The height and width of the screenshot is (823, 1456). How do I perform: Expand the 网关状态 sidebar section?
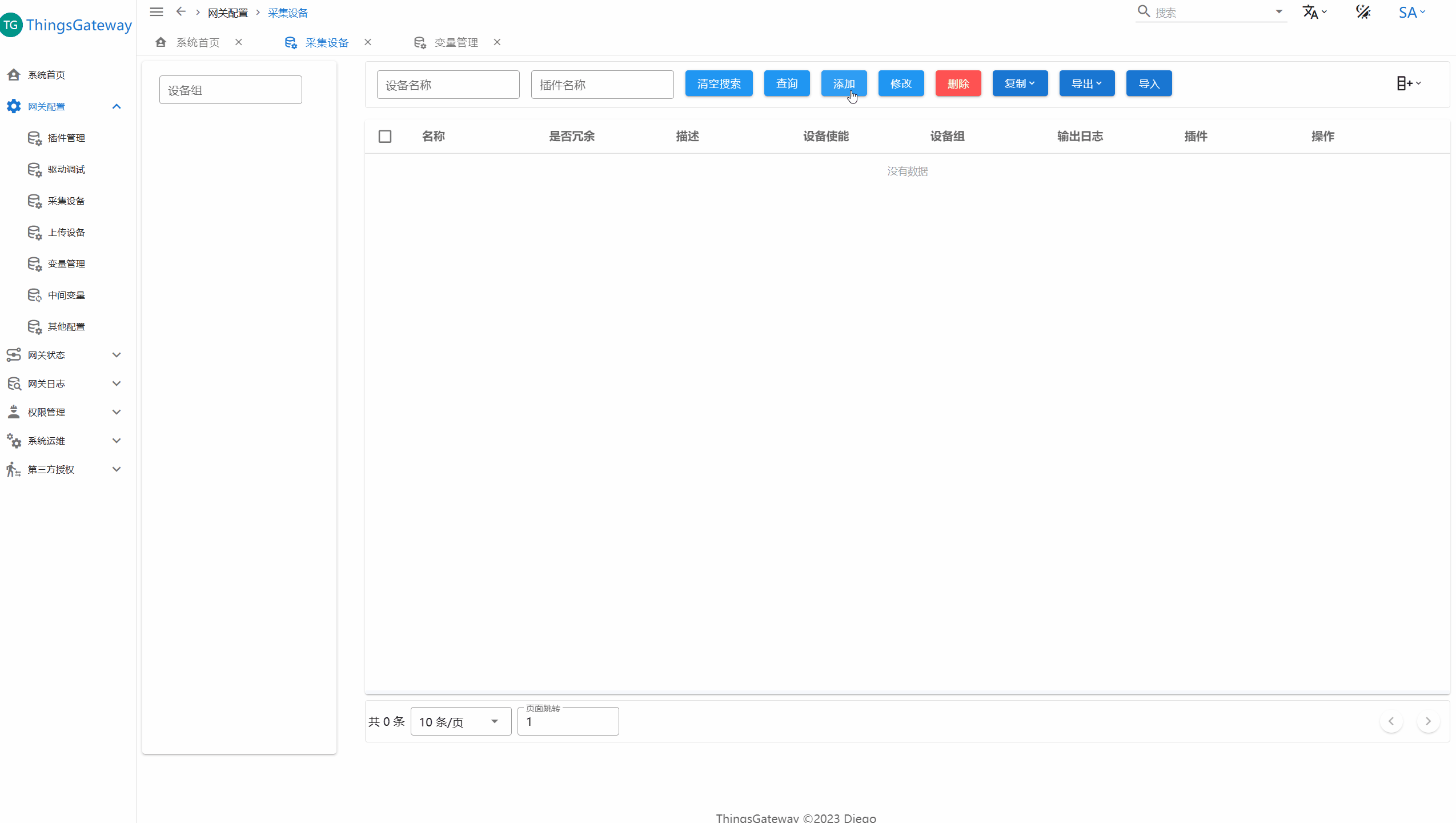coord(63,355)
